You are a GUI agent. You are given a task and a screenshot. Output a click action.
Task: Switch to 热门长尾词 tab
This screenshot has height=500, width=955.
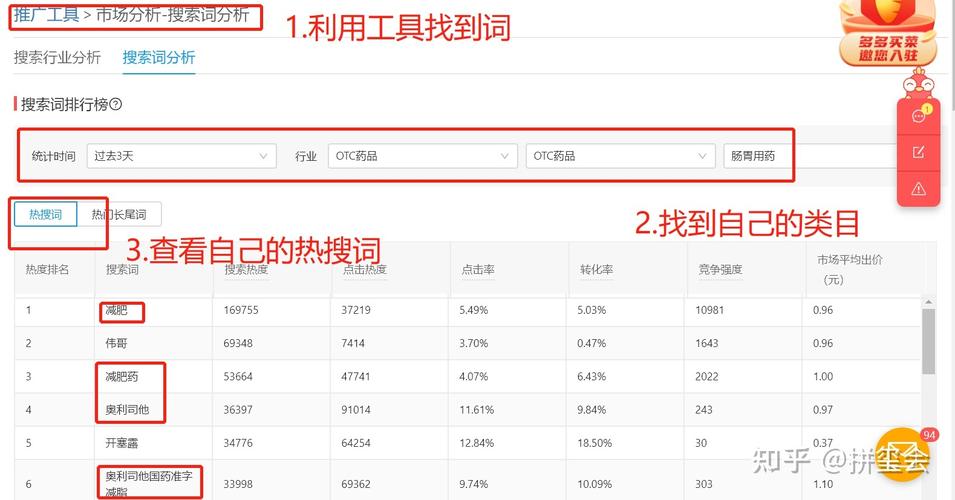(119, 214)
